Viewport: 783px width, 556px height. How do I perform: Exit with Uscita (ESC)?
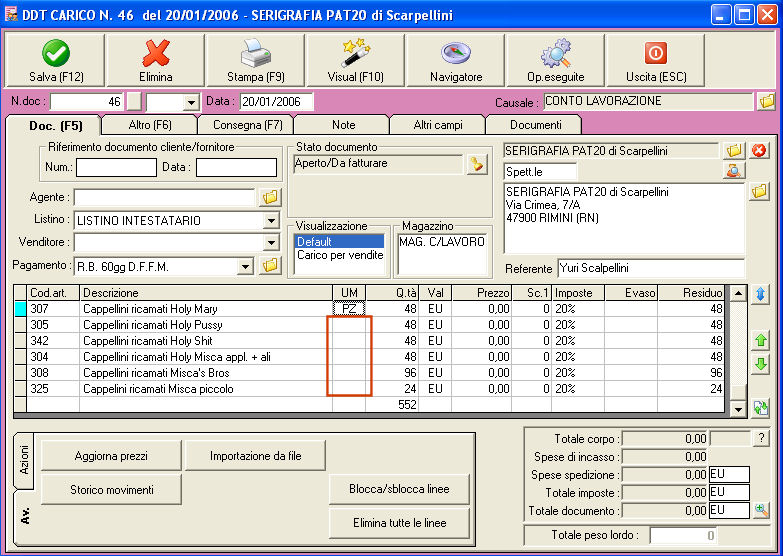point(656,60)
